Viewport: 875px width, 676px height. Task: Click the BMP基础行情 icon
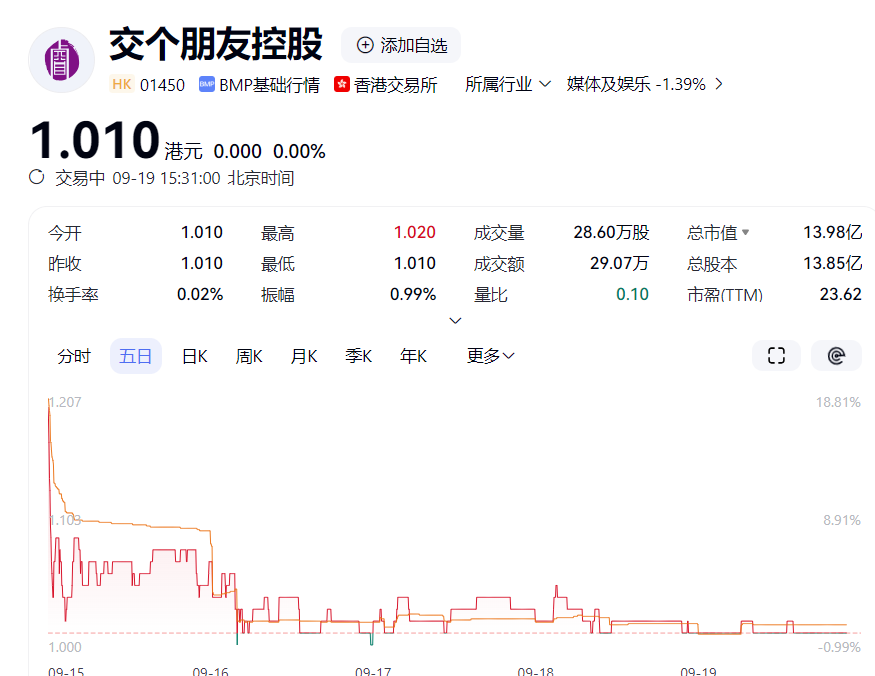207,85
